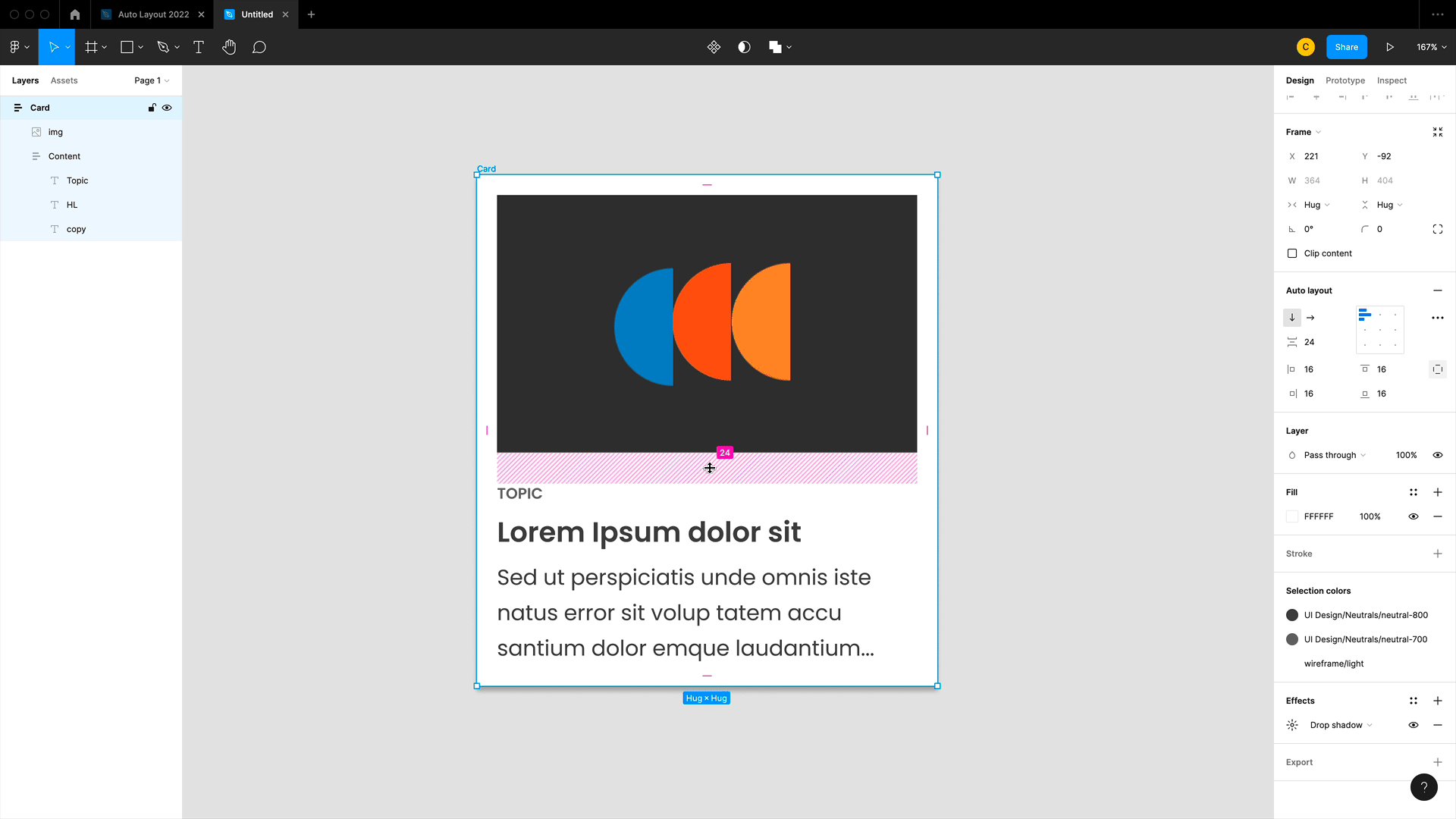Add a new stroke

(x=1437, y=554)
